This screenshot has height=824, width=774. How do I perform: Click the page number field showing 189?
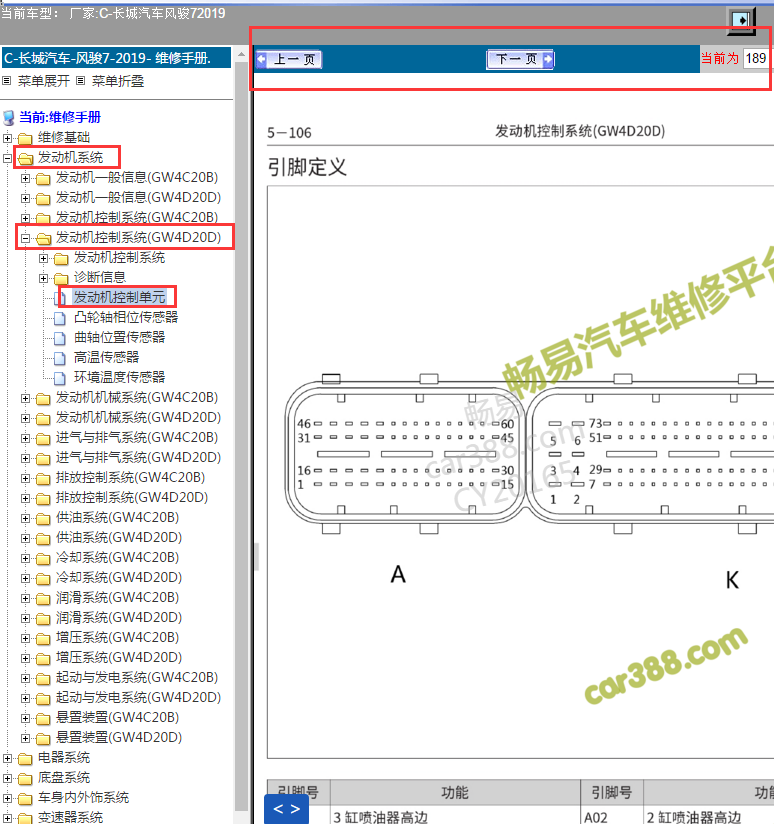coord(756,58)
